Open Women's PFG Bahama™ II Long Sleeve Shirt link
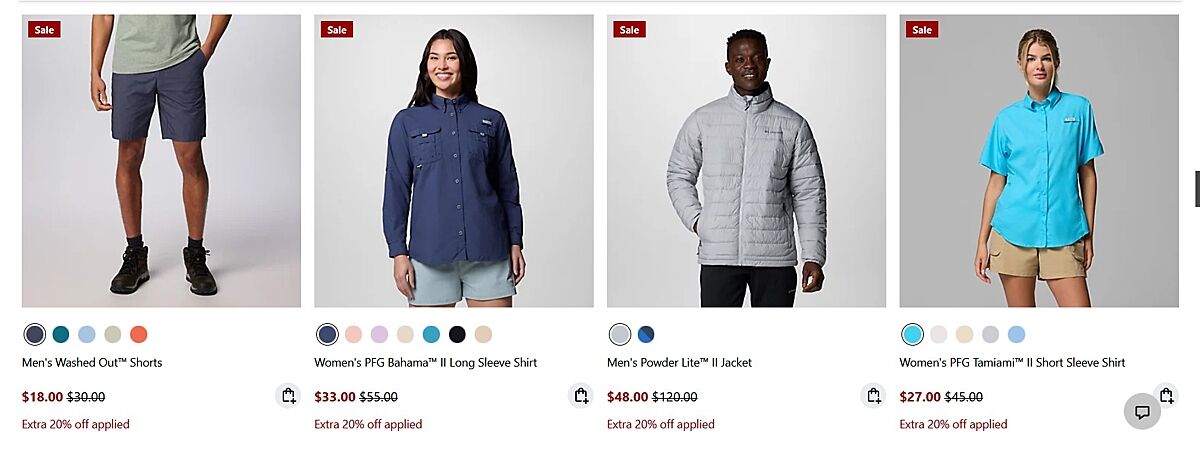1200x452 pixels. 426,363
